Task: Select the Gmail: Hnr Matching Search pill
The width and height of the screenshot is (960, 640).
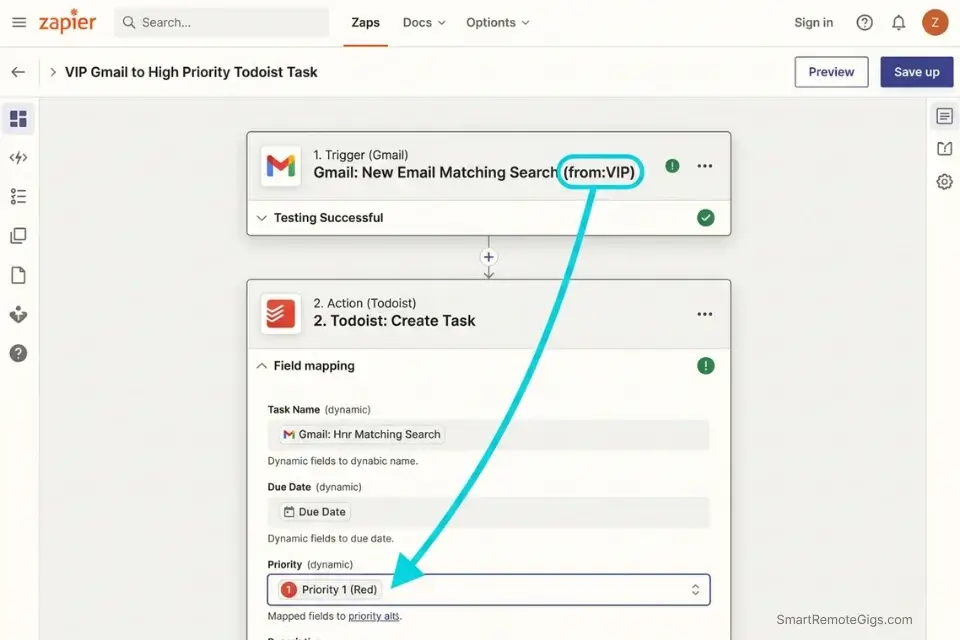Action: [362, 435]
